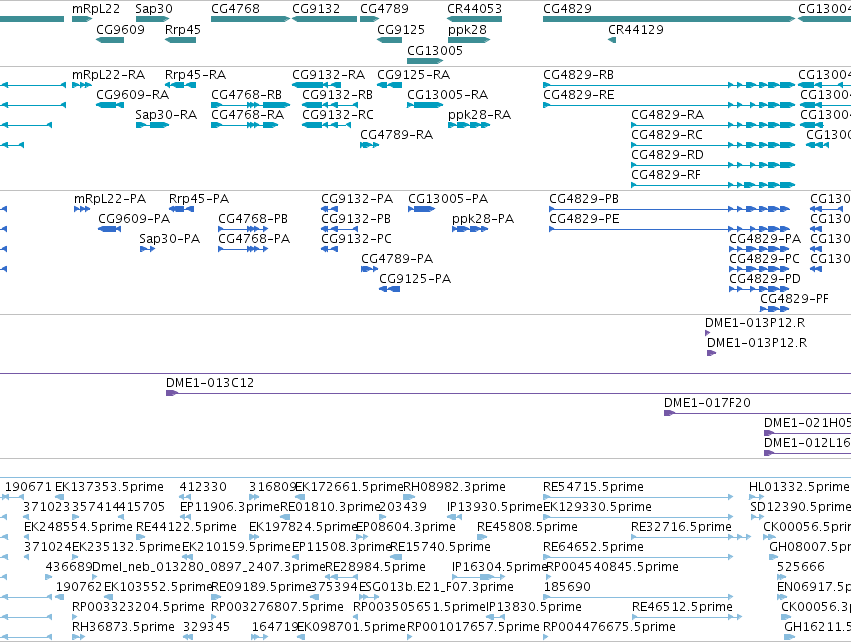Select the Sap30 gene glyph
This screenshot has width=851, height=642.
[152, 19]
